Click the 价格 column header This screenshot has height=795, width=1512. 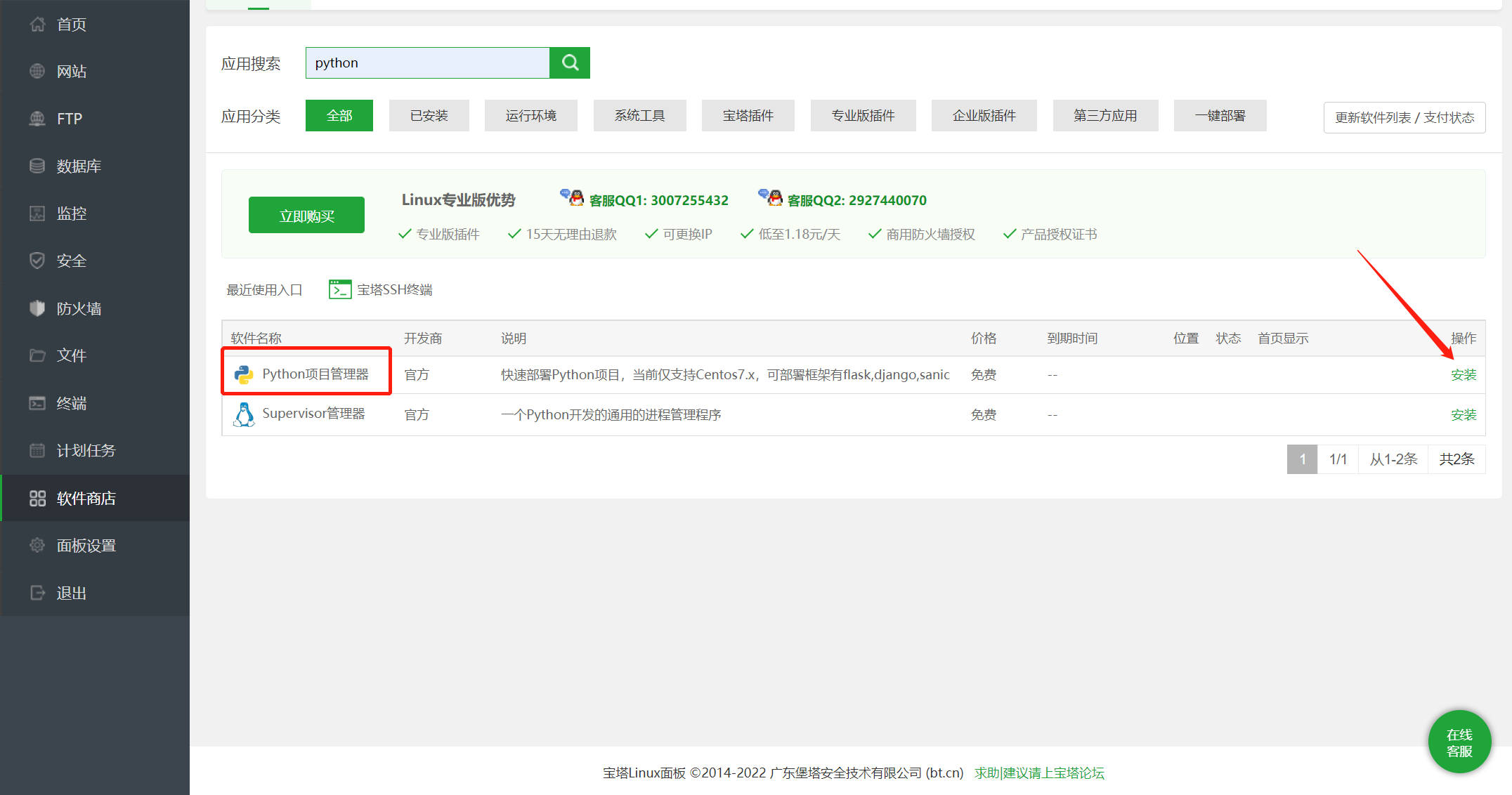click(x=984, y=339)
